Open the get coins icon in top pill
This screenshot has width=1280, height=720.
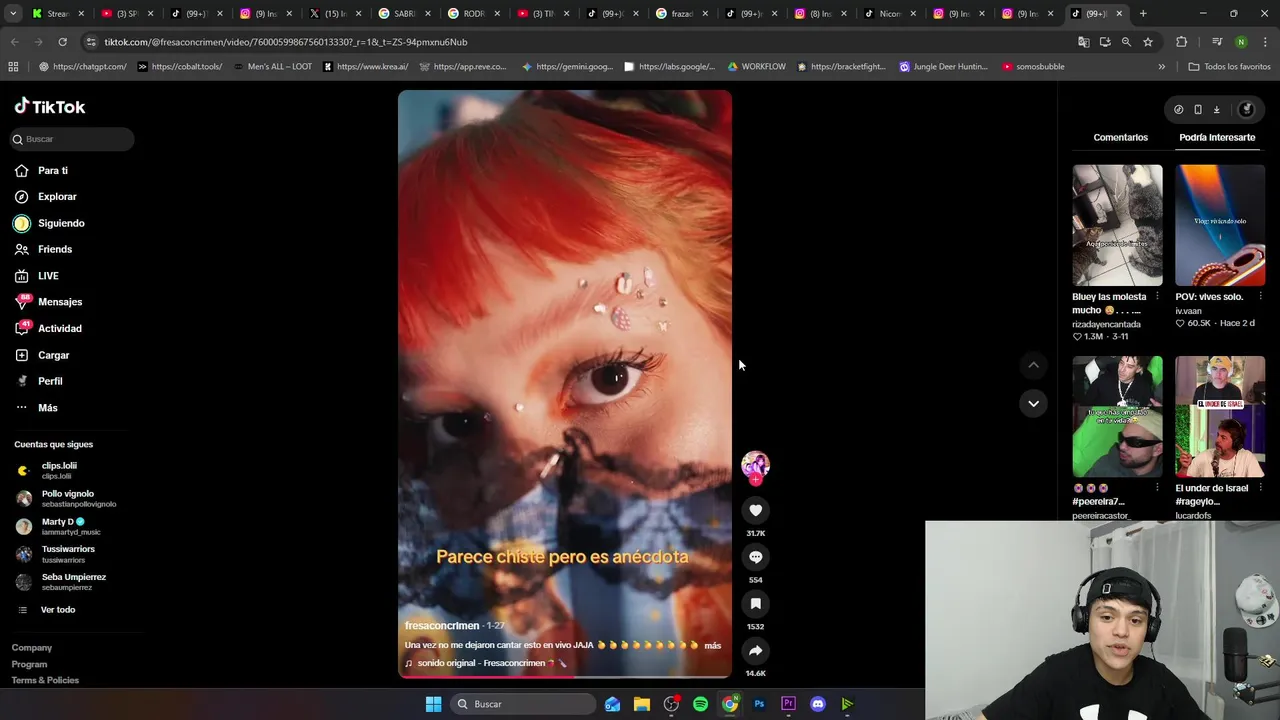coord(1178,110)
